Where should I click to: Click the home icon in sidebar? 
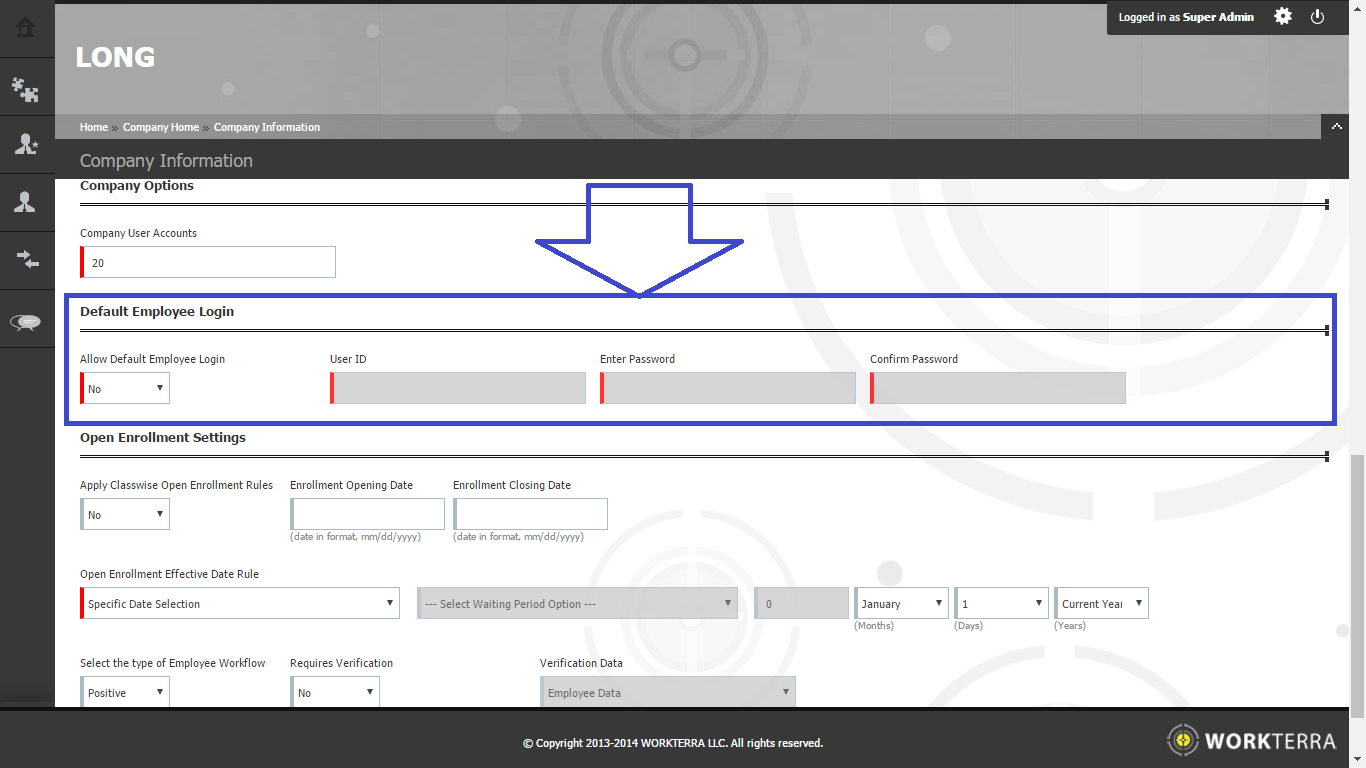point(25,28)
